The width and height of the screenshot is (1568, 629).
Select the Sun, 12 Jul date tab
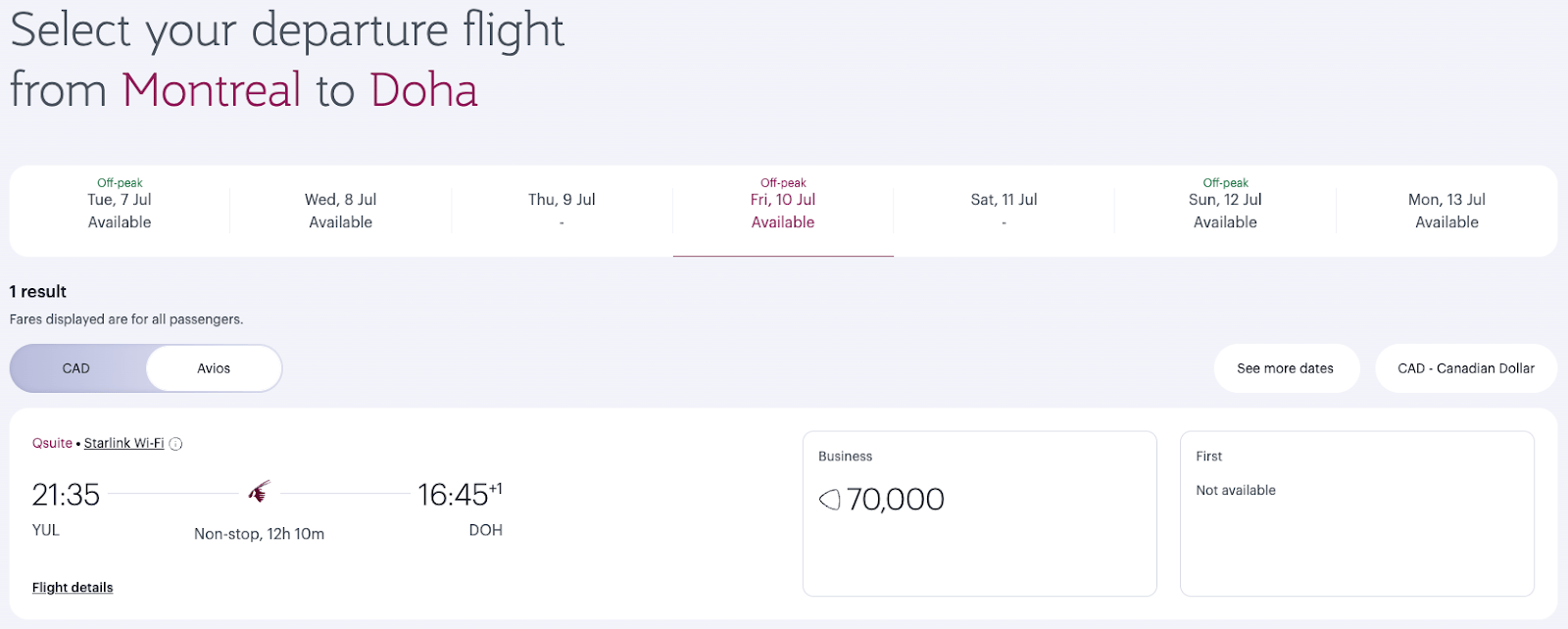1225,211
